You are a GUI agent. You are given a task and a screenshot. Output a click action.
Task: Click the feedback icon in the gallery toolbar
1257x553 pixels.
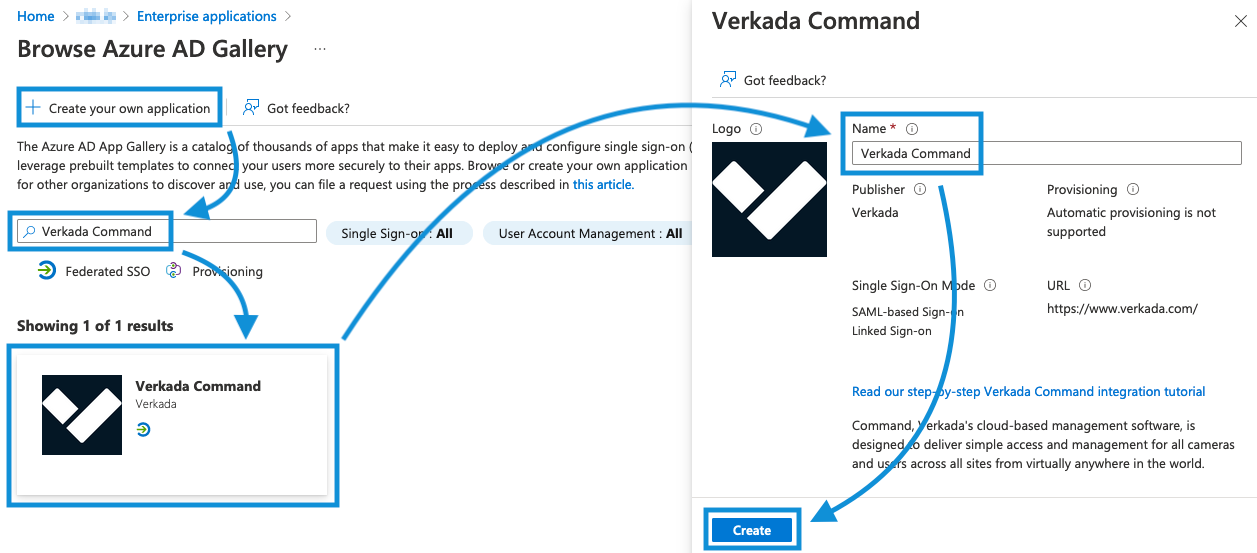[x=251, y=108]
